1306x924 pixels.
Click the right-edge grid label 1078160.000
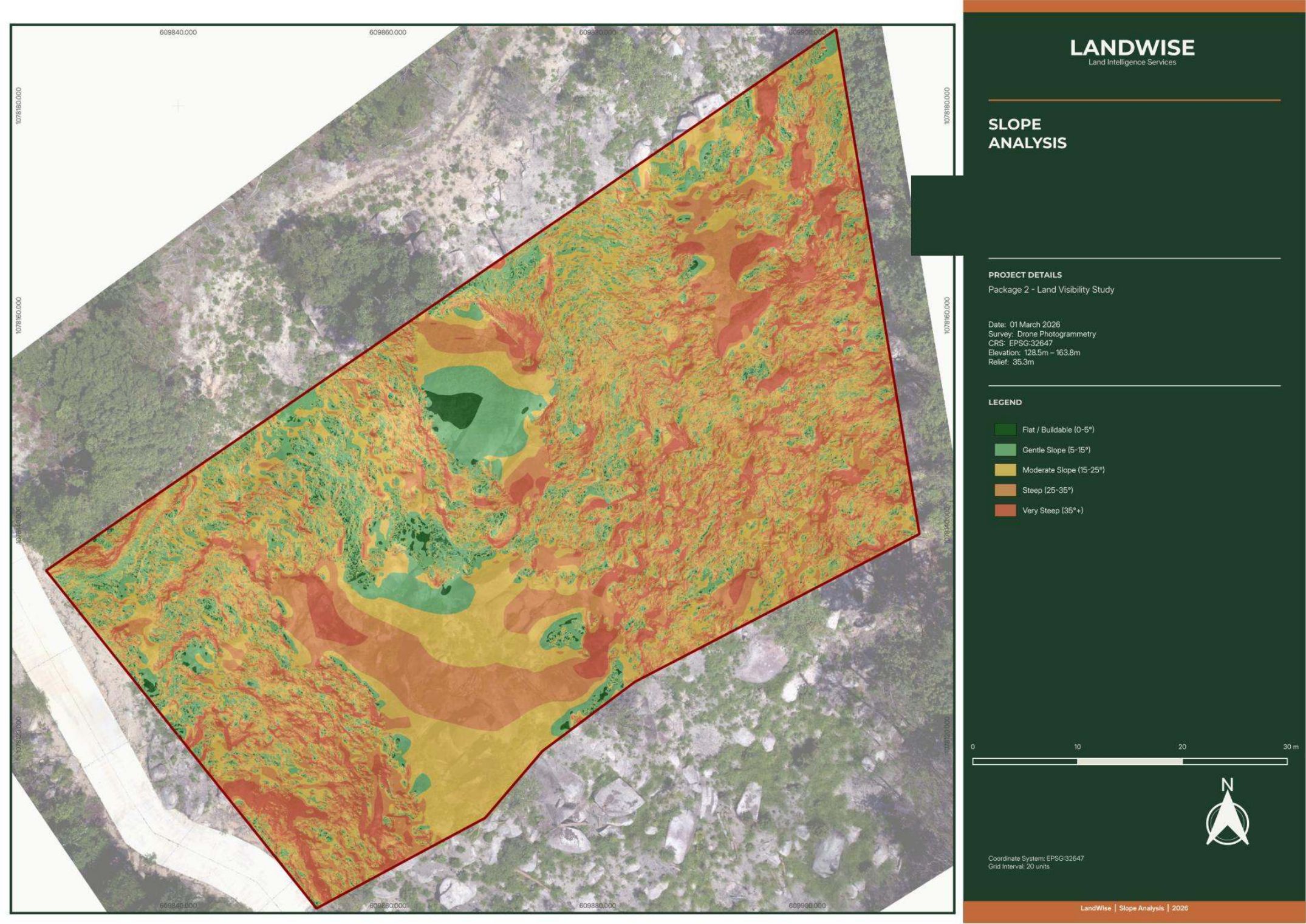(x=947, y=315)
